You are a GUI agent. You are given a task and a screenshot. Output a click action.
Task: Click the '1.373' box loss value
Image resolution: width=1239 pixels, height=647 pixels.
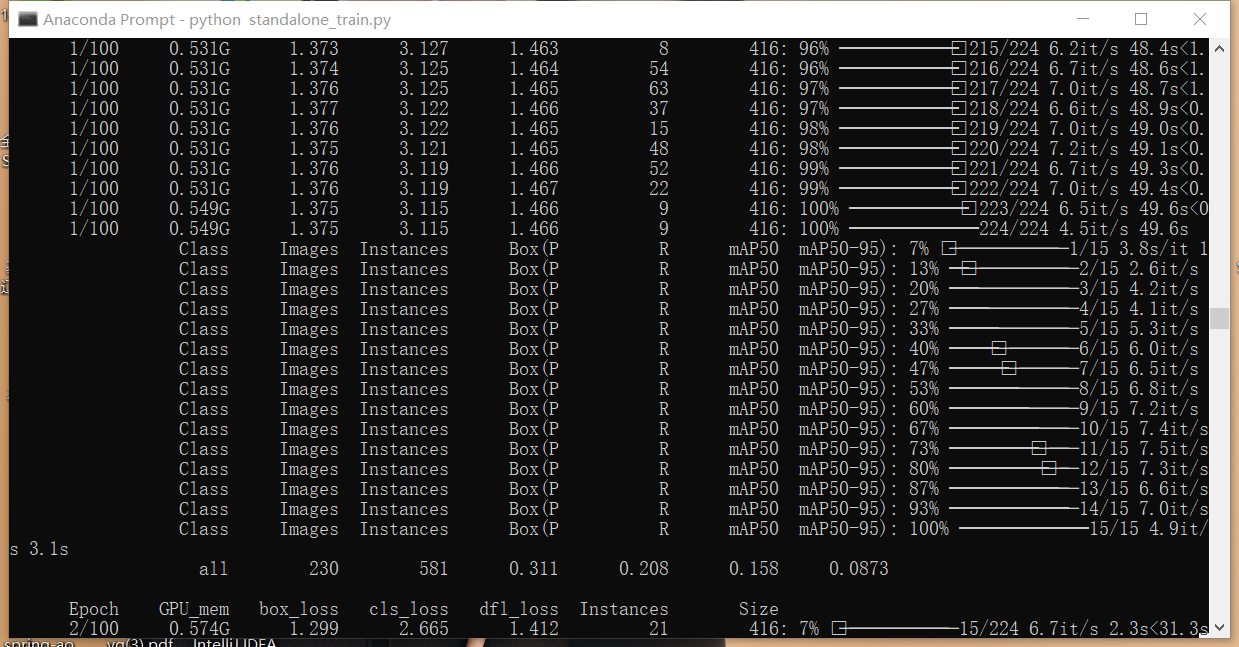pyautogui.click(x=314, y=49)
